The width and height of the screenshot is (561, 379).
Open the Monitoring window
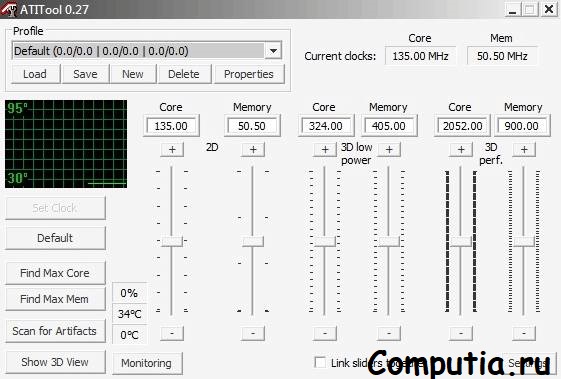click(x=147, y=363)
